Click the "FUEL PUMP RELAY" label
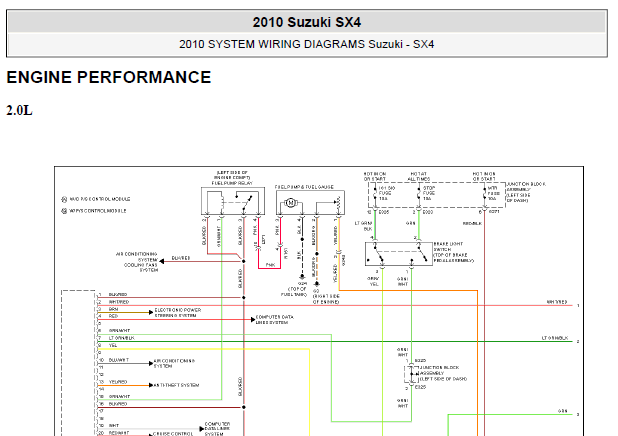This screenshot has height=436, width=618. (232, 183)
